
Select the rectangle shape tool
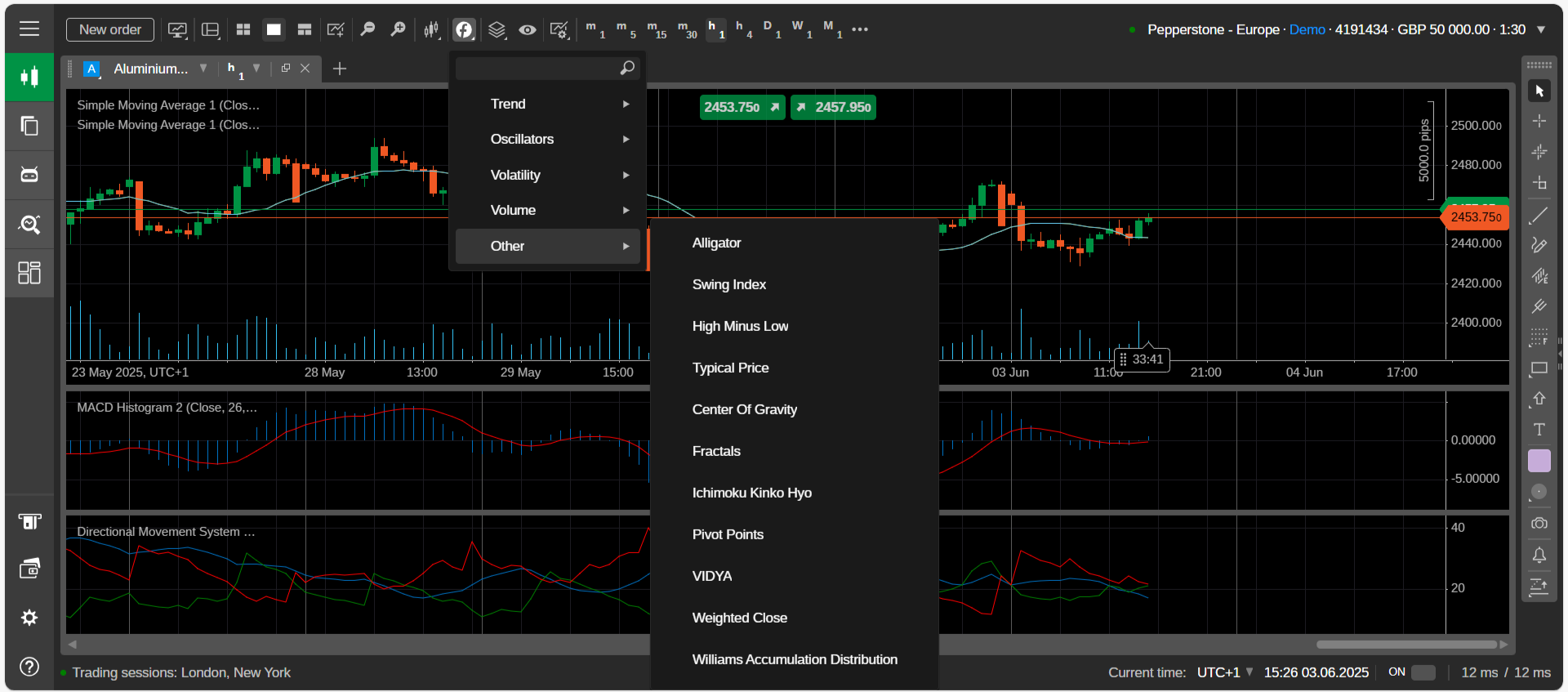point(1539,368)
